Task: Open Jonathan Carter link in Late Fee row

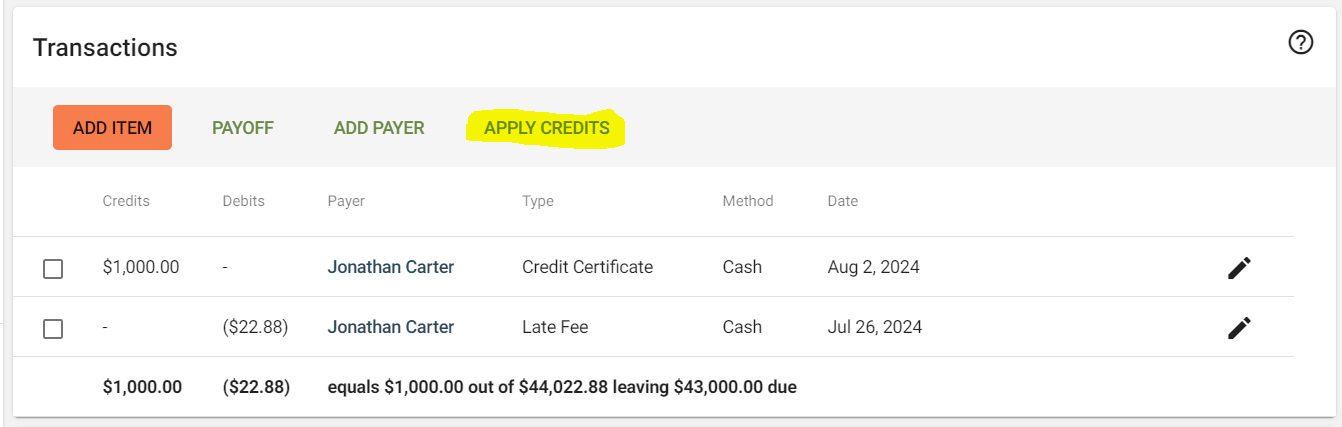Action: tap(391, 327)
